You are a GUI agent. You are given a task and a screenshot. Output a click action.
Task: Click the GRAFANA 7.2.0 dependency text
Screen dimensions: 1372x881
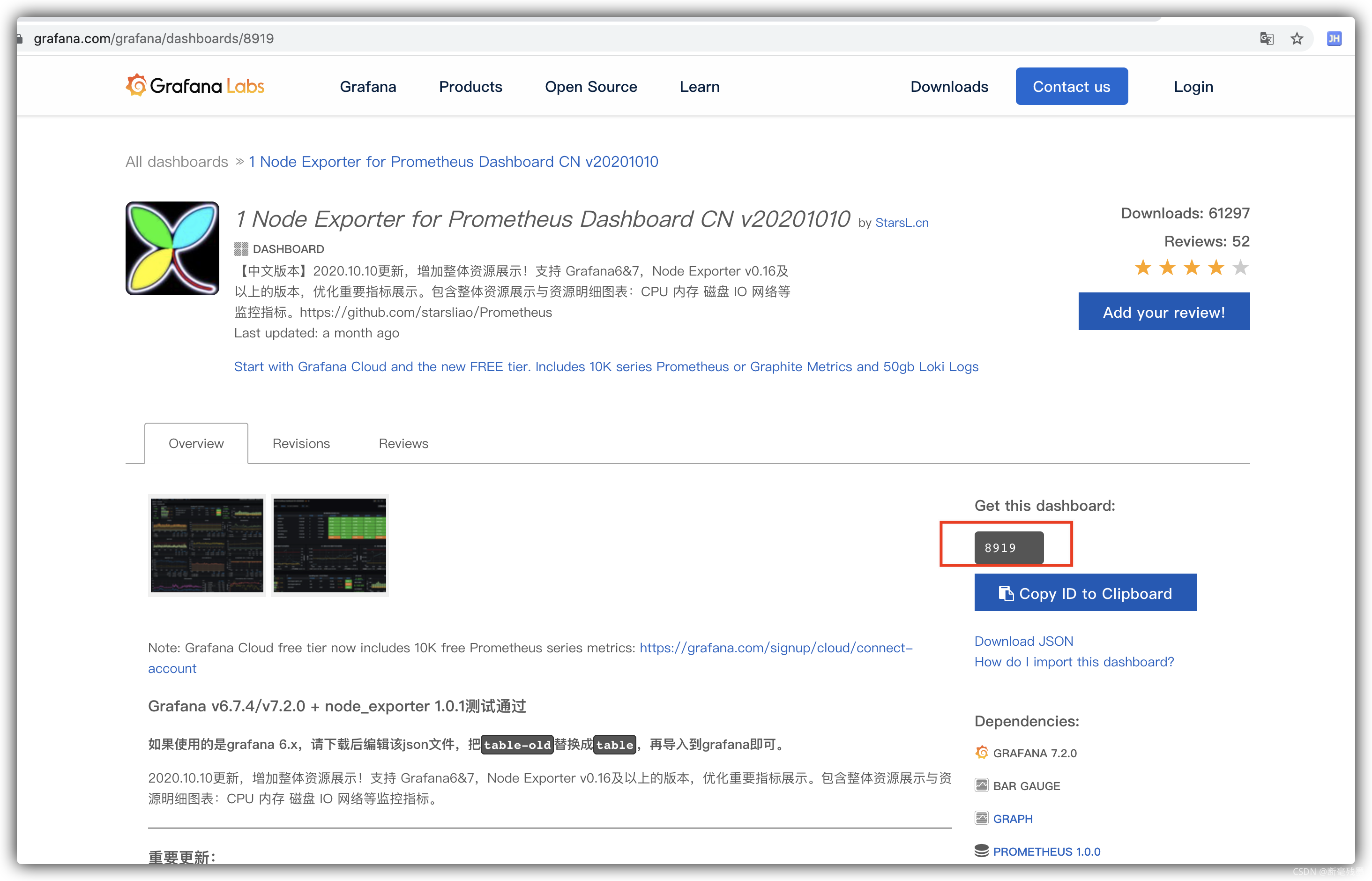click(x=1035, y=754)
